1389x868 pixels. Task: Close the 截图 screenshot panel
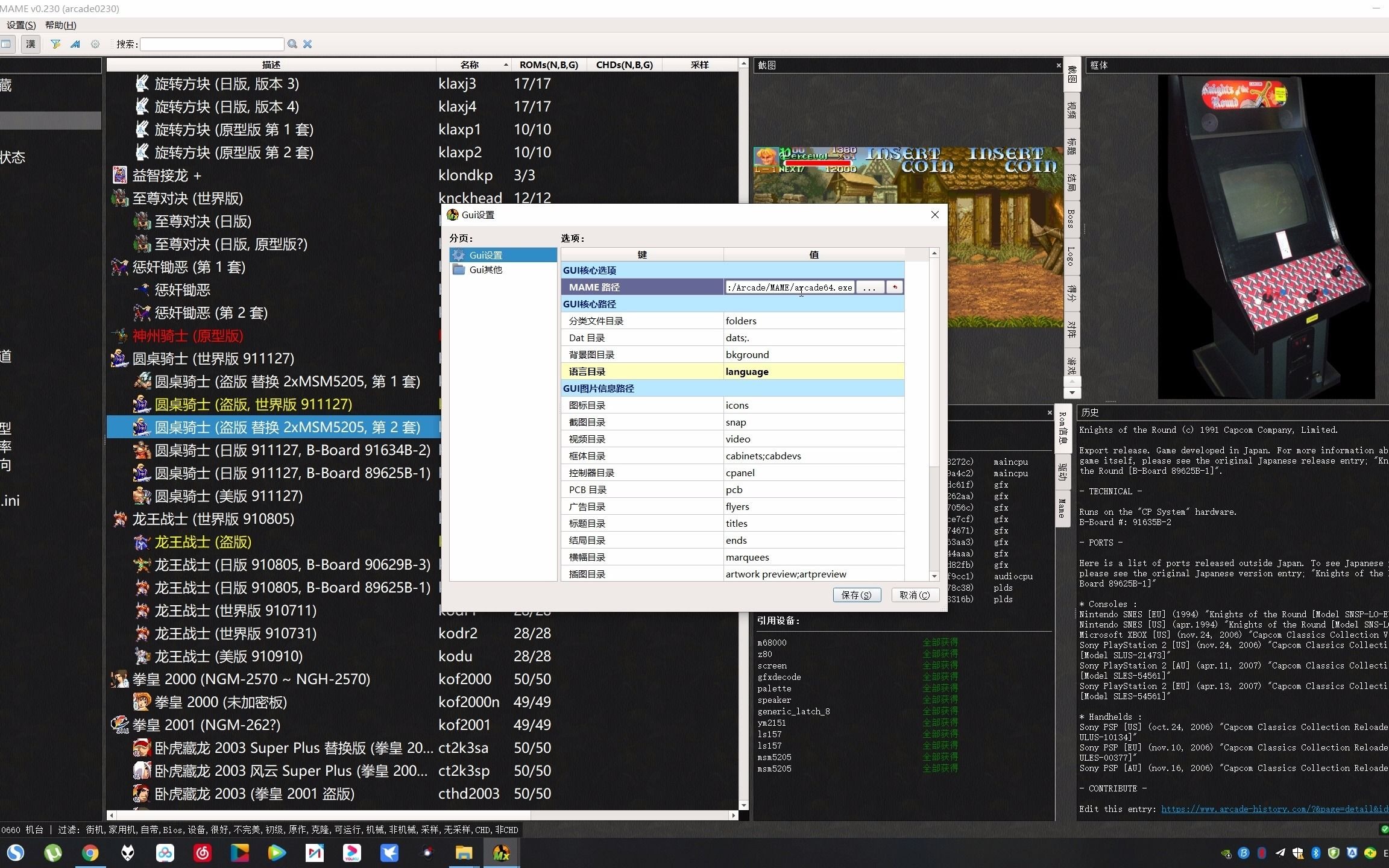point(1059,65)
